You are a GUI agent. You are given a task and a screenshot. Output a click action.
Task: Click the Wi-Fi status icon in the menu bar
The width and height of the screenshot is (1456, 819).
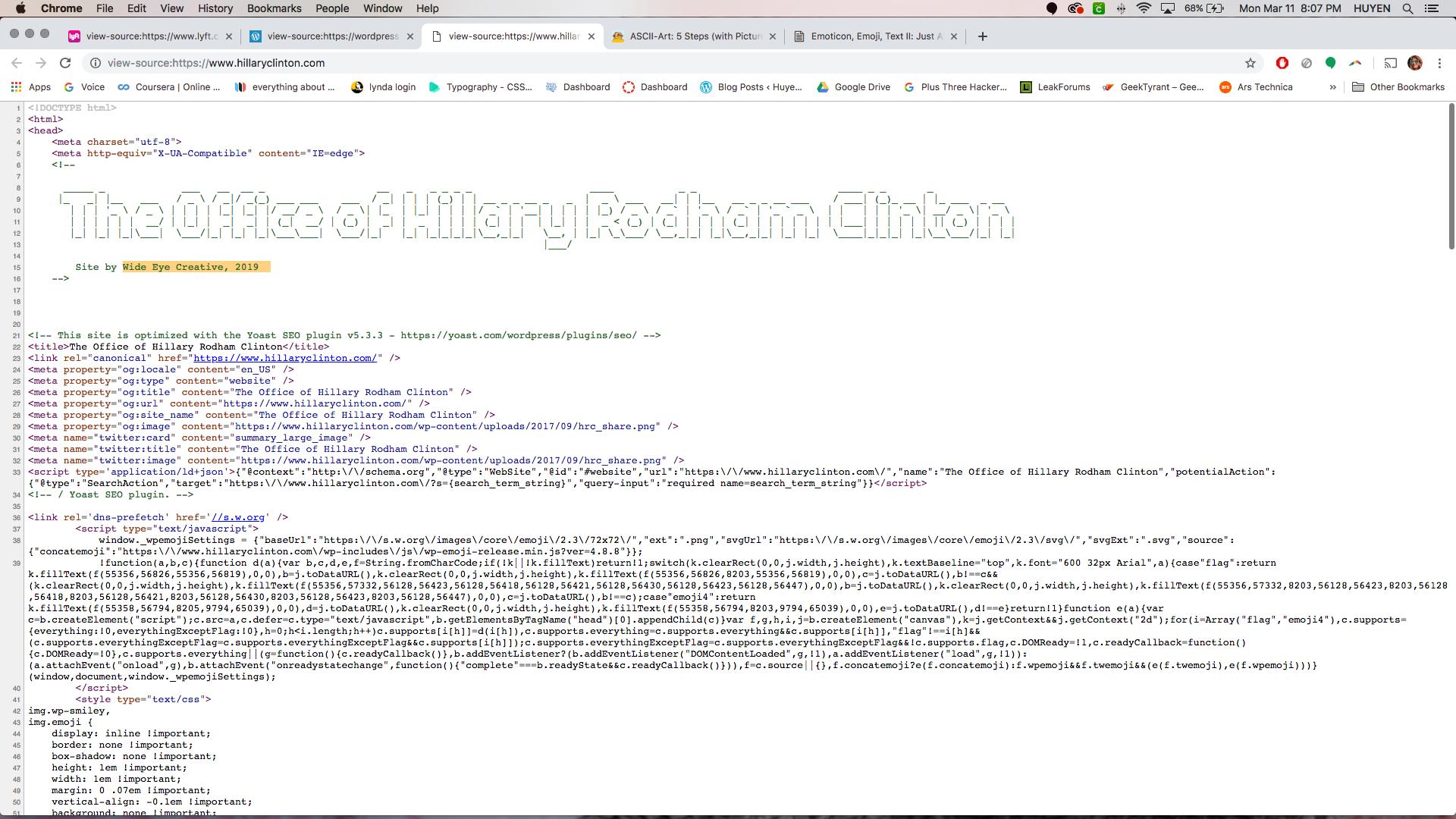tap(1144, 8)
